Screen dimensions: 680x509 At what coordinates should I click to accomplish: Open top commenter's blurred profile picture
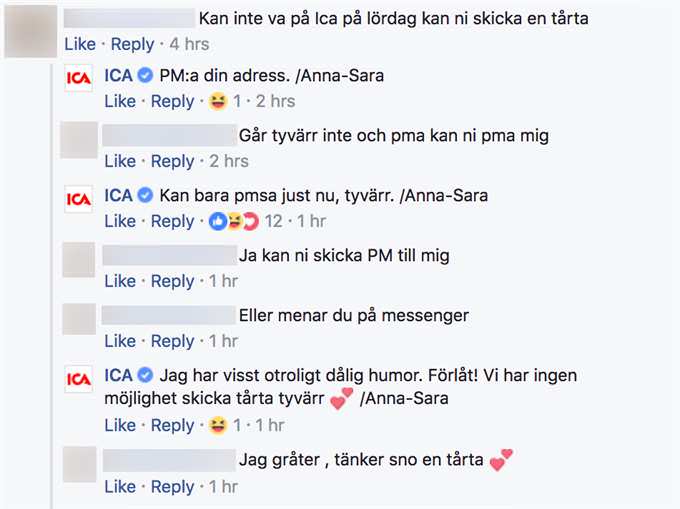click(x=31, y=31)
